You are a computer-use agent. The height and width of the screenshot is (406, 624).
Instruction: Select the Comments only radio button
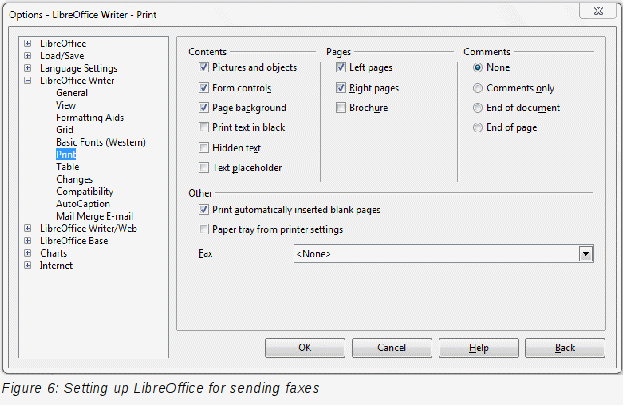[x=478, y=88]
